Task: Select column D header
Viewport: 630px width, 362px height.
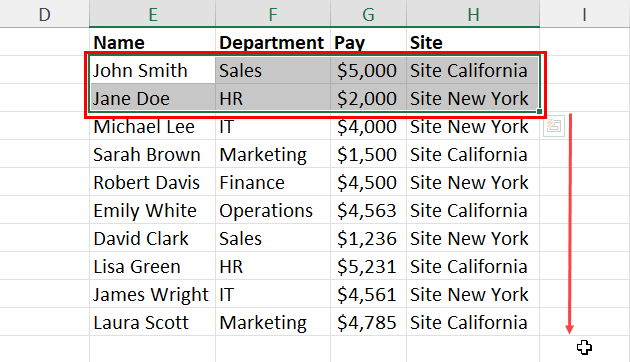Action: click(45, 14)
